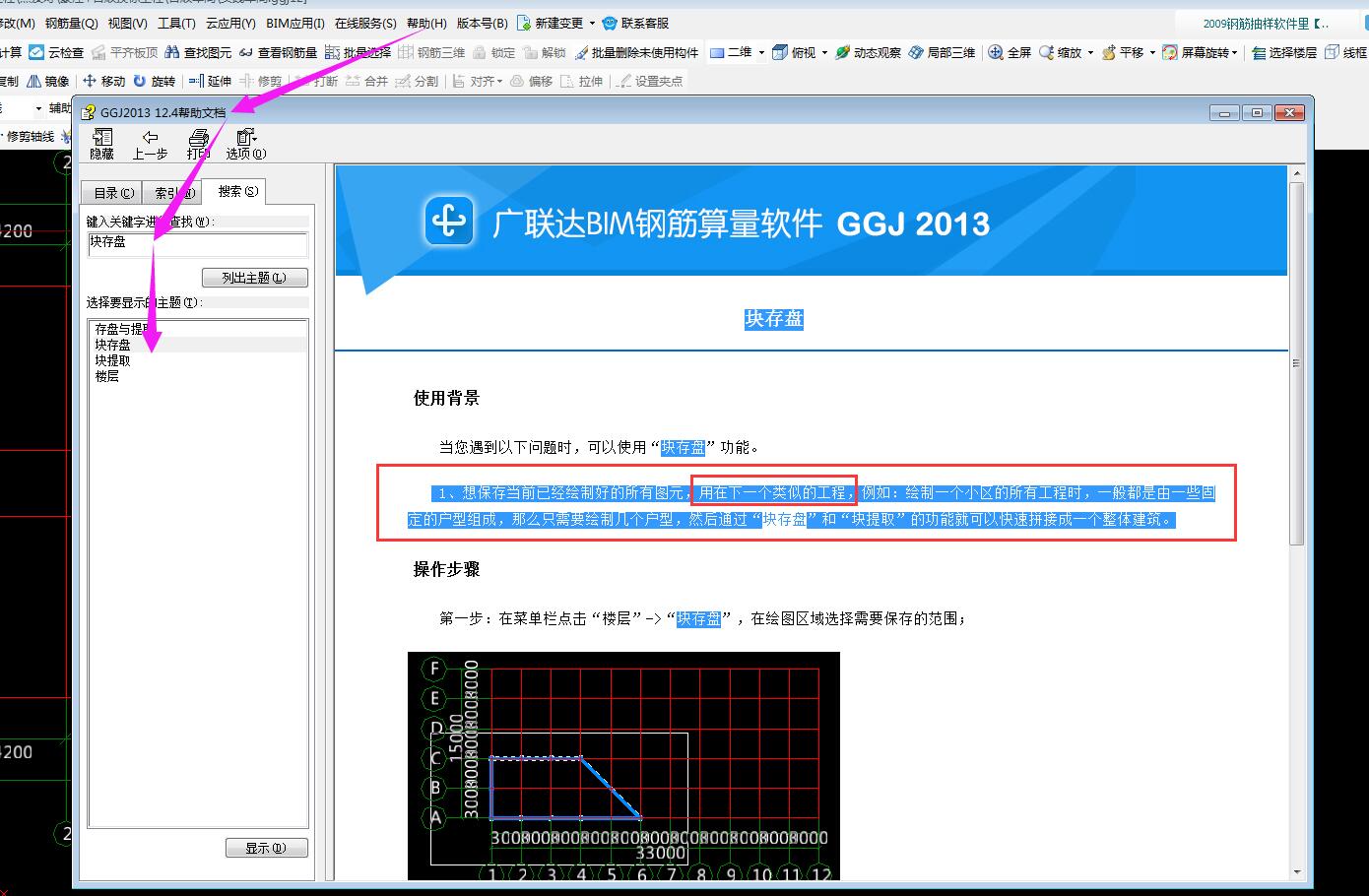Screen dimensions: 1369x896
Task: Click 选项 options button in help window
Action: click(246, 144)
